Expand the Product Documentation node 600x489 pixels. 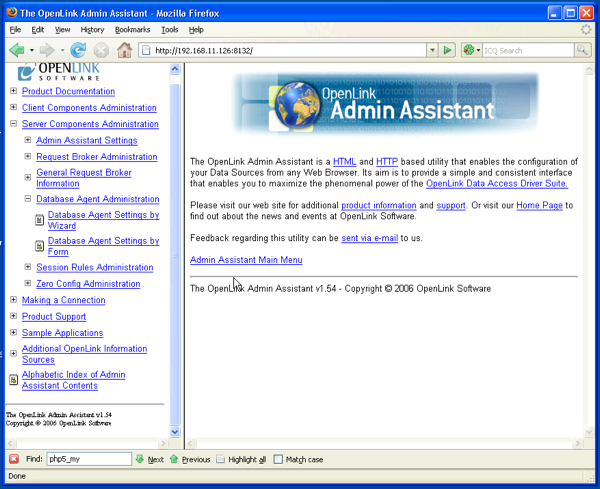(x=13, y=91)
